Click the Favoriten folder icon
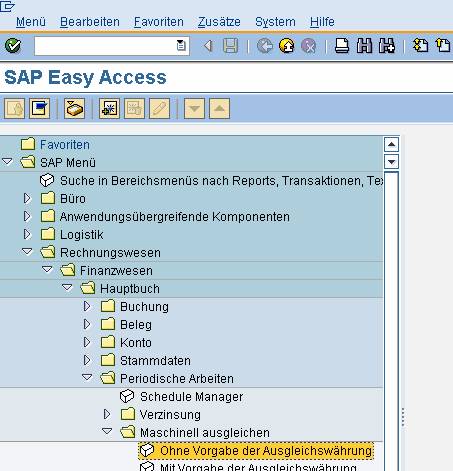The height and width of the screenshot is (471, 453). pyautogui.click(x=28, y=144)
